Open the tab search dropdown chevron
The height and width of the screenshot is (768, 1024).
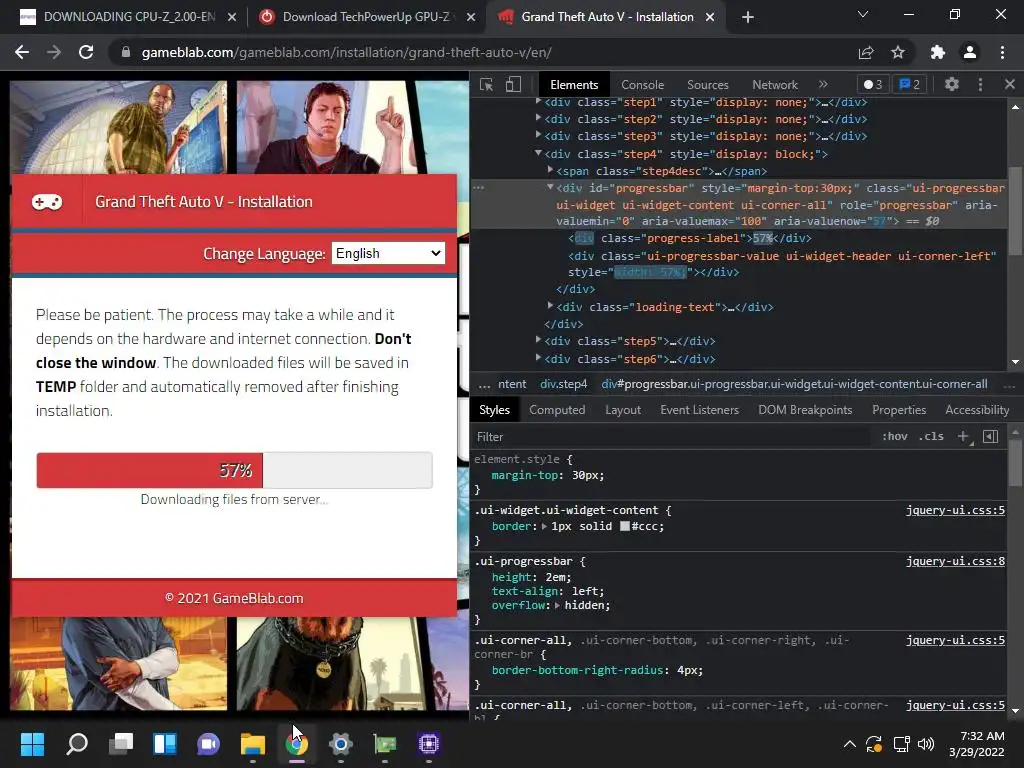[x=863, y=14]
